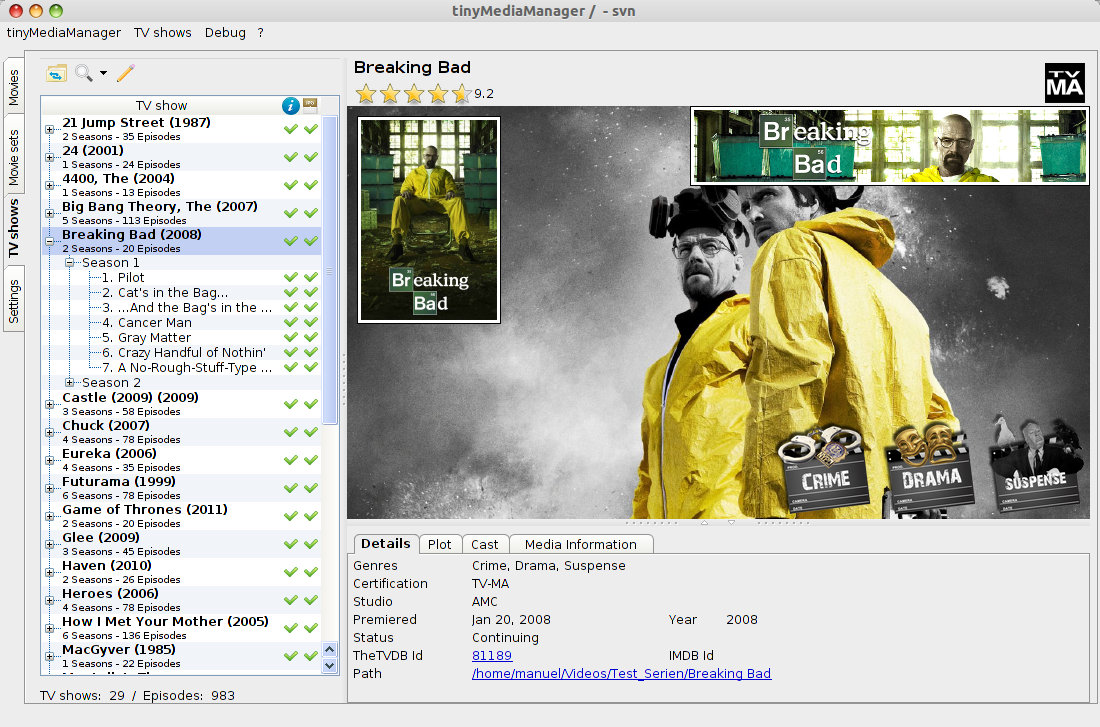Screen dimensions: 1100x727
Task: Open the Breaking Bad folder path link
Action: tap(622, 674)
